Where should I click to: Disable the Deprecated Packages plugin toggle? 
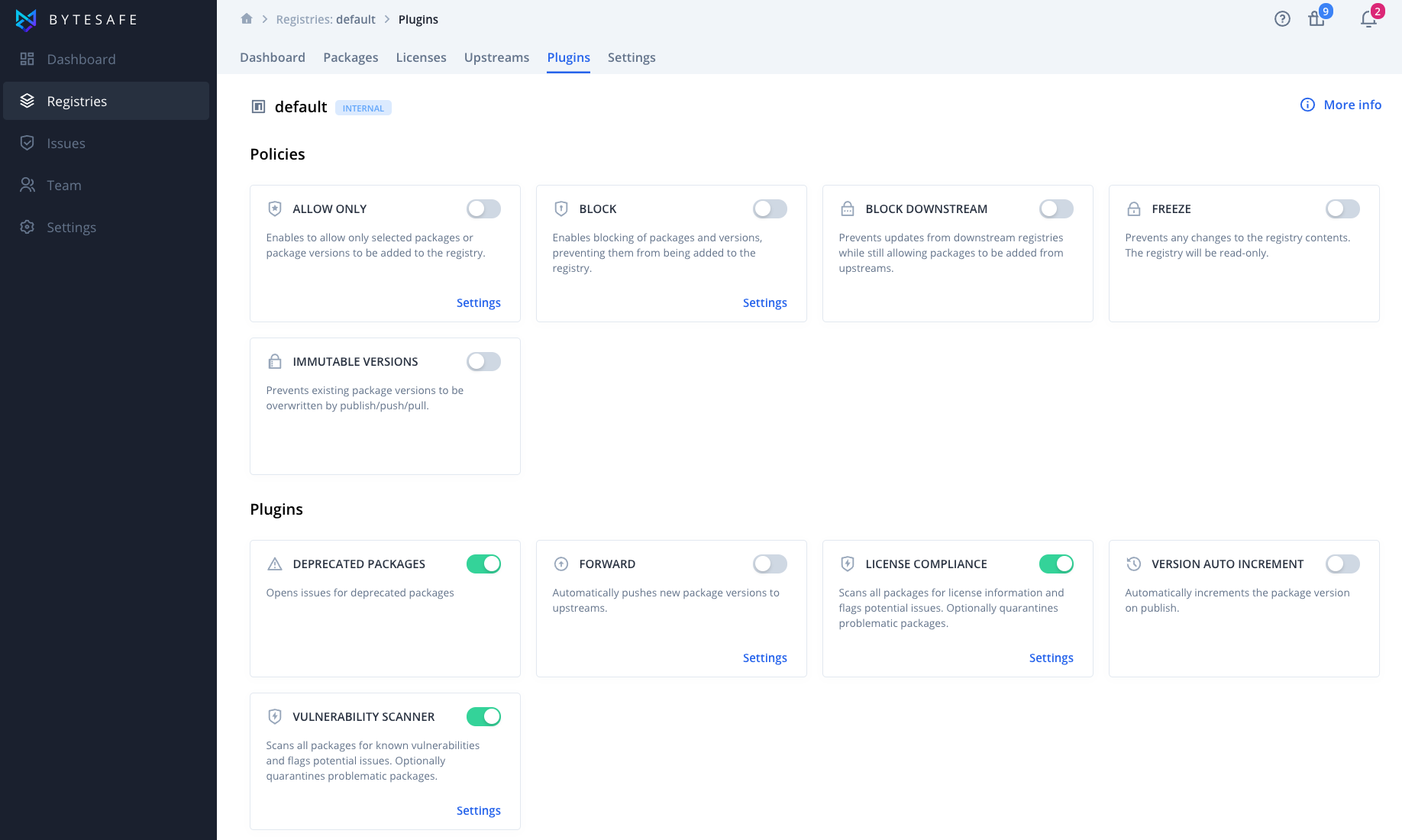click(483, 564)
